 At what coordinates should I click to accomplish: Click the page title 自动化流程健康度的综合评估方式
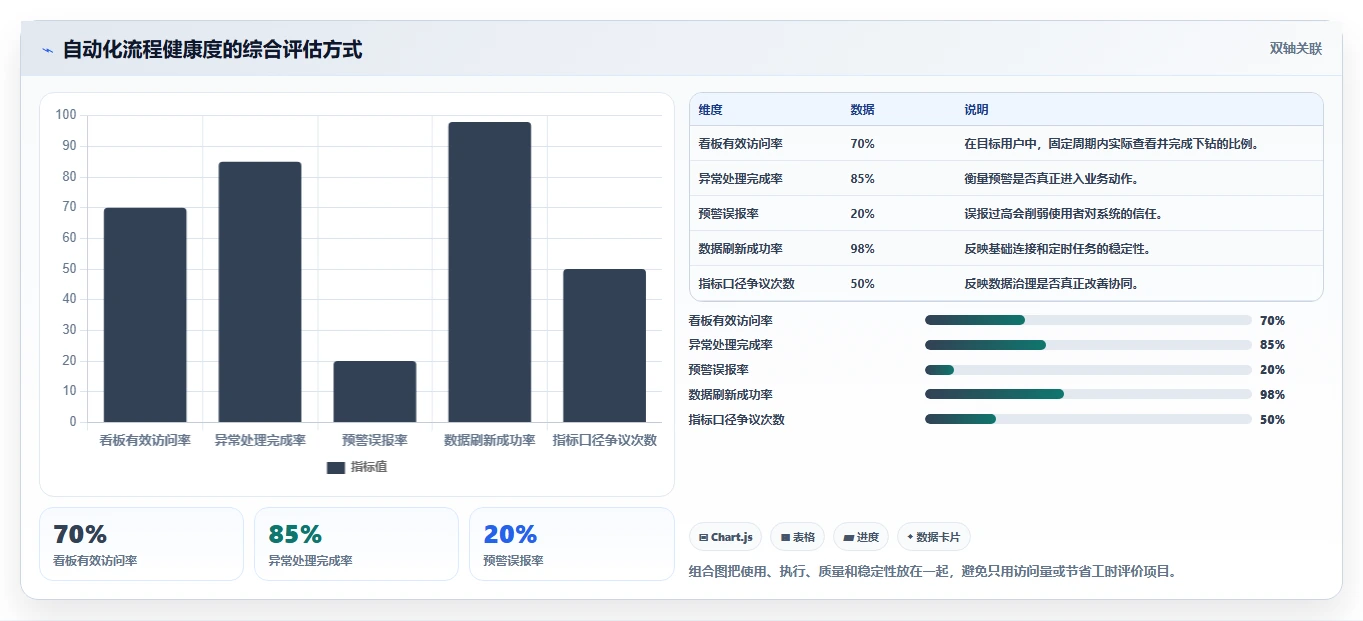point(212,50)
